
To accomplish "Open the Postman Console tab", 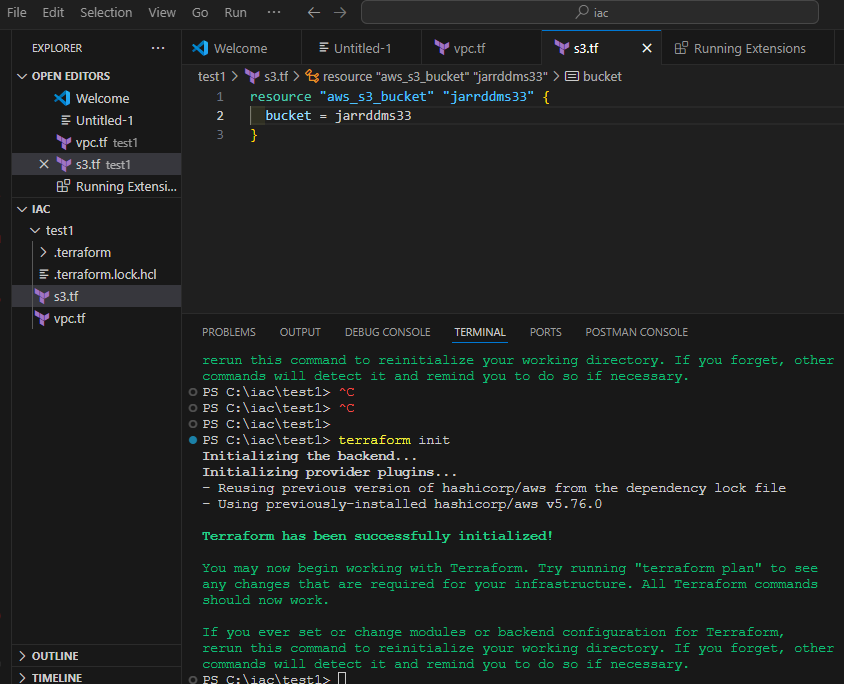I will point(636,332).
